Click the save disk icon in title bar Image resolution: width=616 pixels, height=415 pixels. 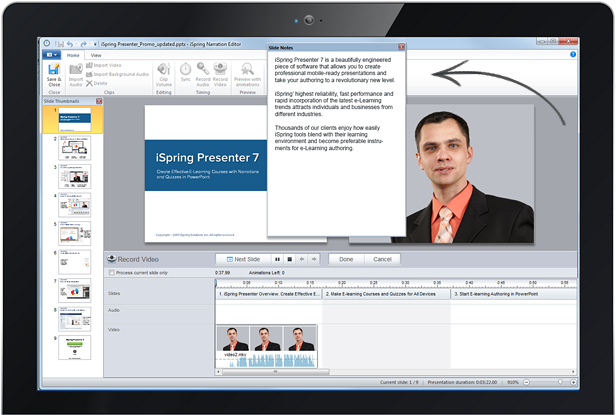click(x=60, y=44)
